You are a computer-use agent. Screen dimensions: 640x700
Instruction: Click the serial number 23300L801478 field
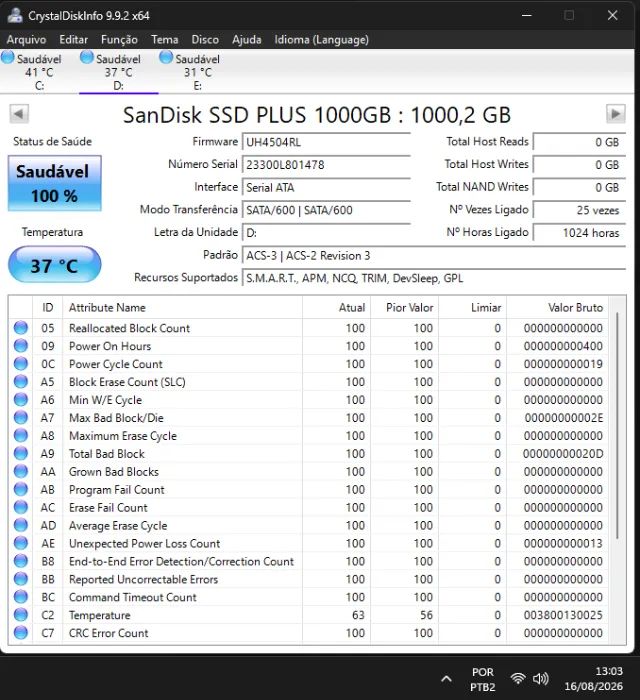click(326, 165)
